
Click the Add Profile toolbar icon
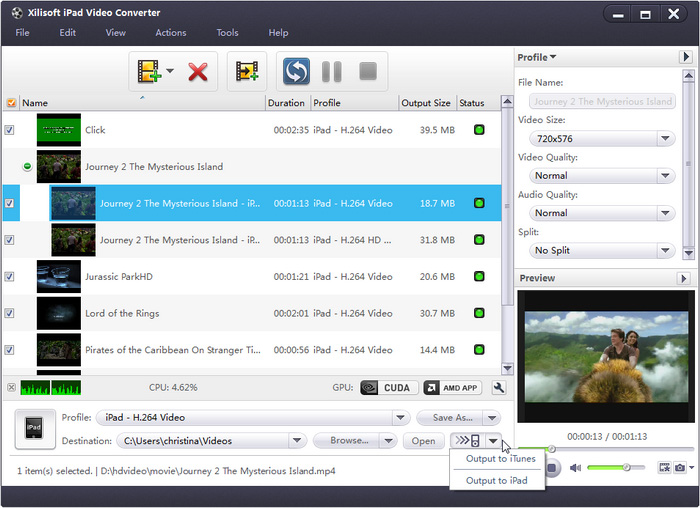coord(247,71)
